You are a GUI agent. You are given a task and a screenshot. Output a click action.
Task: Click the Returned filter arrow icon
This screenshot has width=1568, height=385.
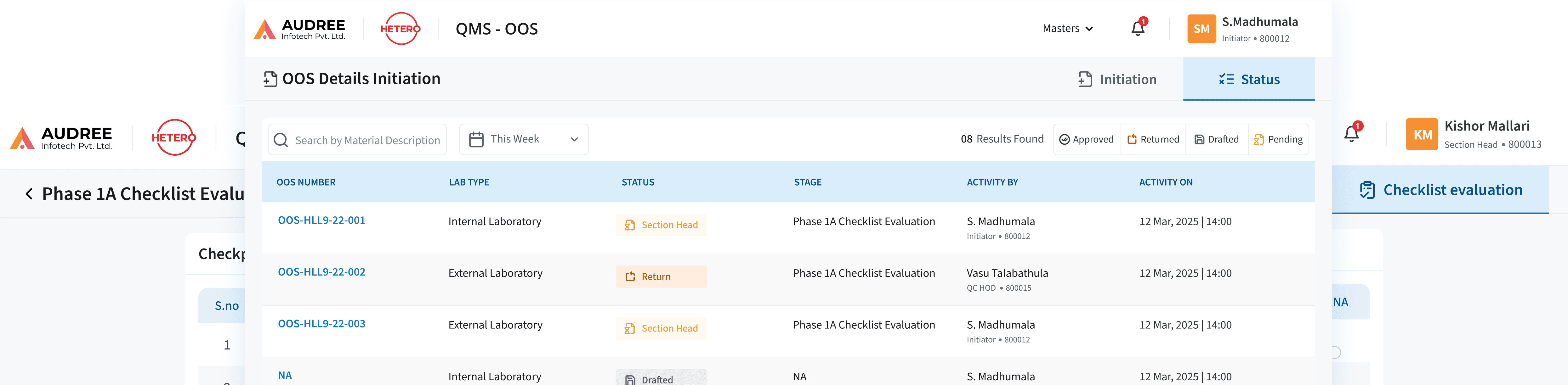[x=1133, y=139]
